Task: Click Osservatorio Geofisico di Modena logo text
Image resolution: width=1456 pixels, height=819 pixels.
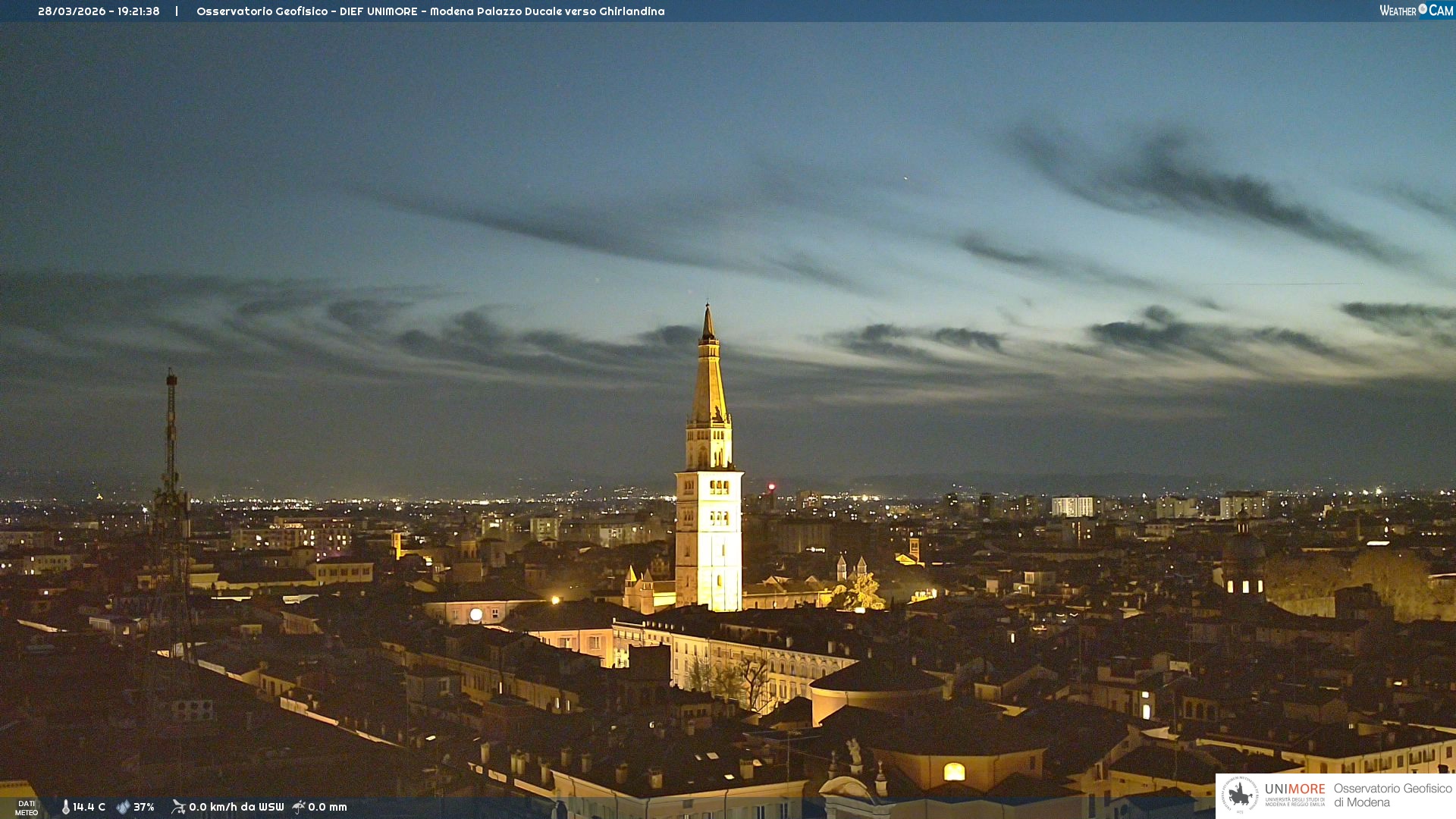Action: click(x=1392, y=795)
